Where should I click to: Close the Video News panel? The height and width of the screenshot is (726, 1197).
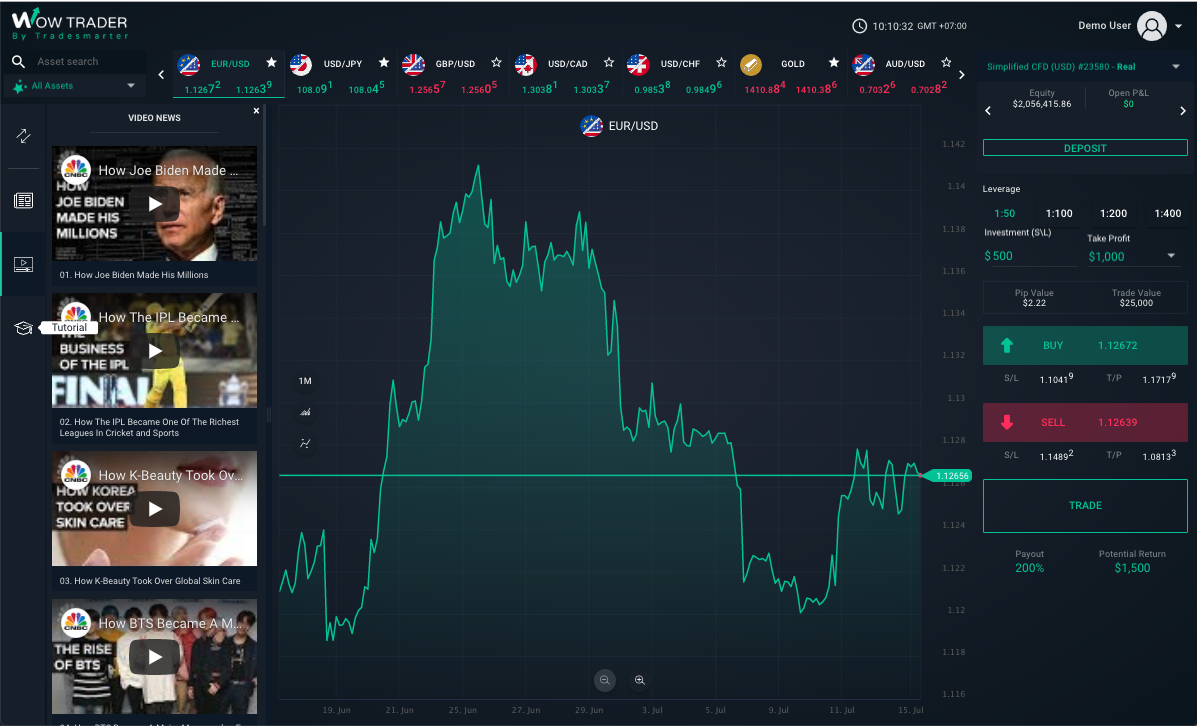[256, 111]
